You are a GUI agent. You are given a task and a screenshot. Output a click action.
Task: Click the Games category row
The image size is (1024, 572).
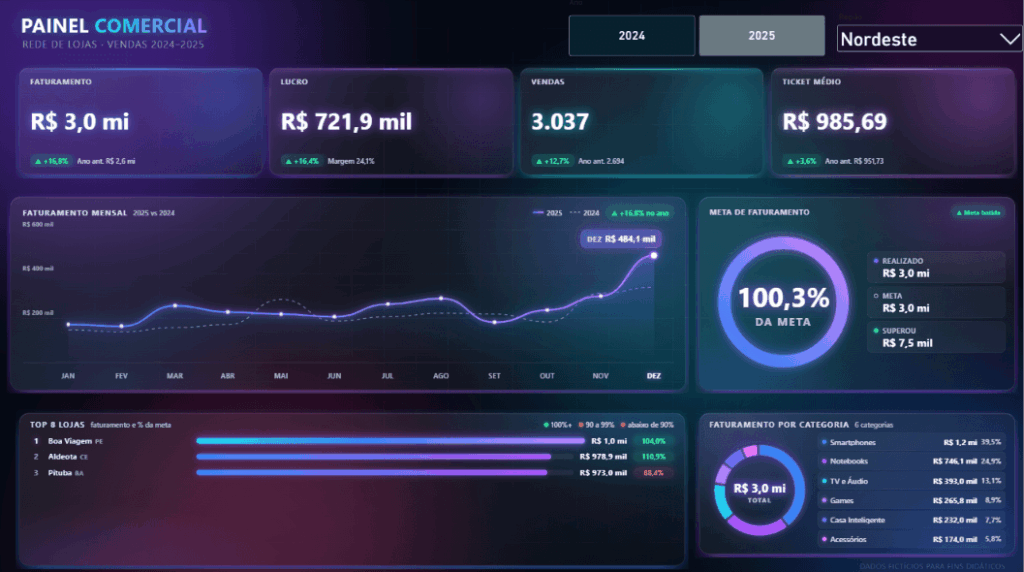point(911,501)
